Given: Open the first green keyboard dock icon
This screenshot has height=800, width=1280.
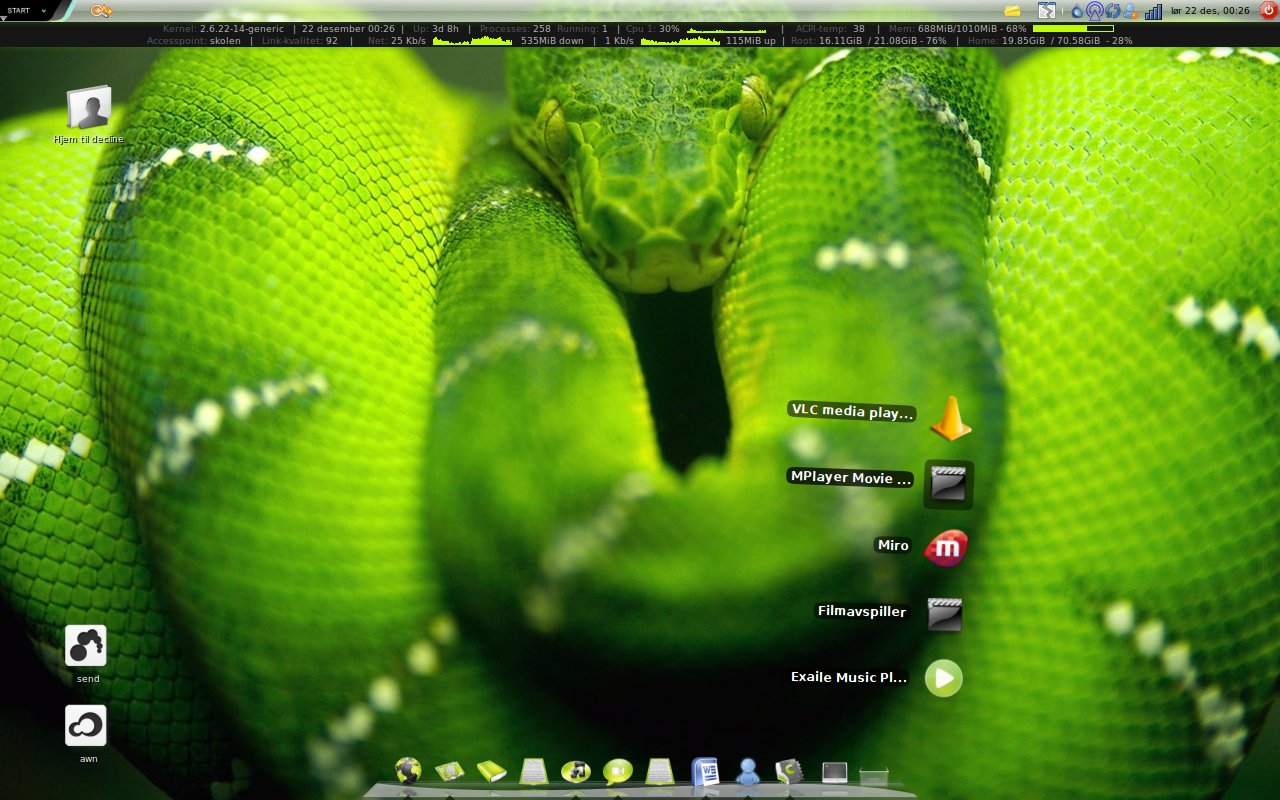Looking at the screenshot, I should click(534, 771).
